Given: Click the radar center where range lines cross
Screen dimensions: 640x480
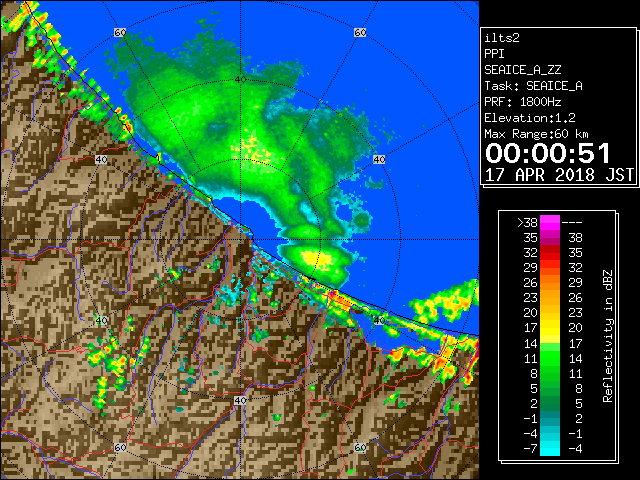Looking at the screenshot, I should coord(240,240).
